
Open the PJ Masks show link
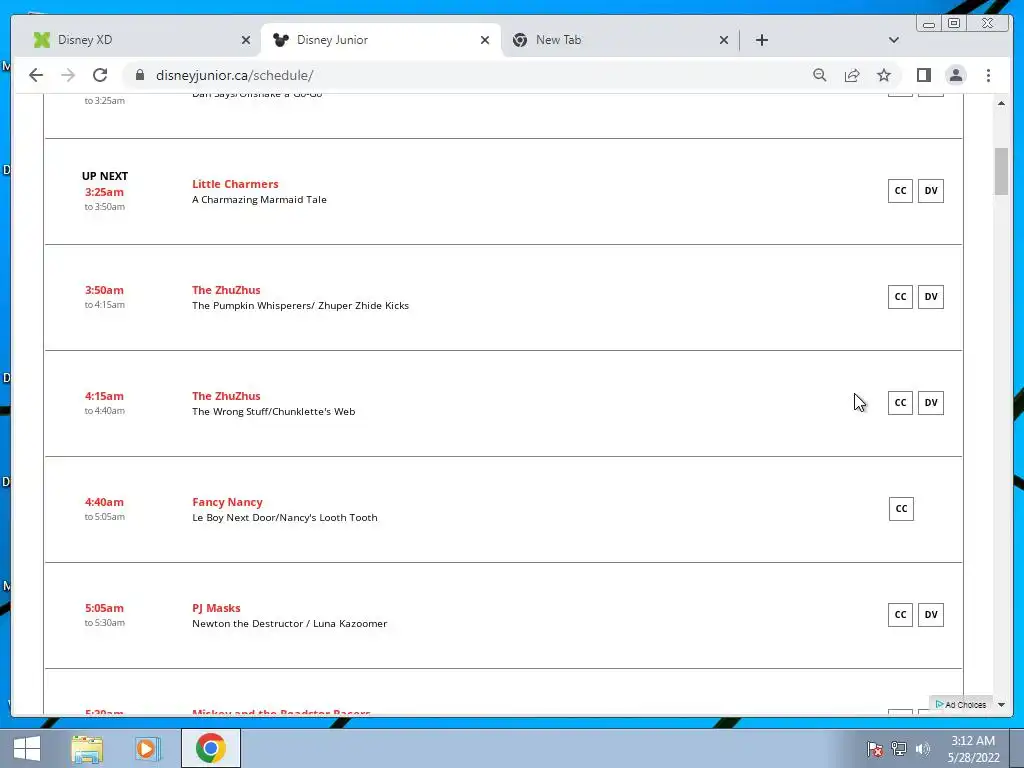tap(216, 608)
